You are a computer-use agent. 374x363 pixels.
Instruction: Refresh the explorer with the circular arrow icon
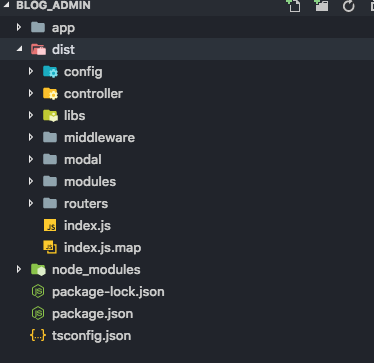[x=349, y=6]
